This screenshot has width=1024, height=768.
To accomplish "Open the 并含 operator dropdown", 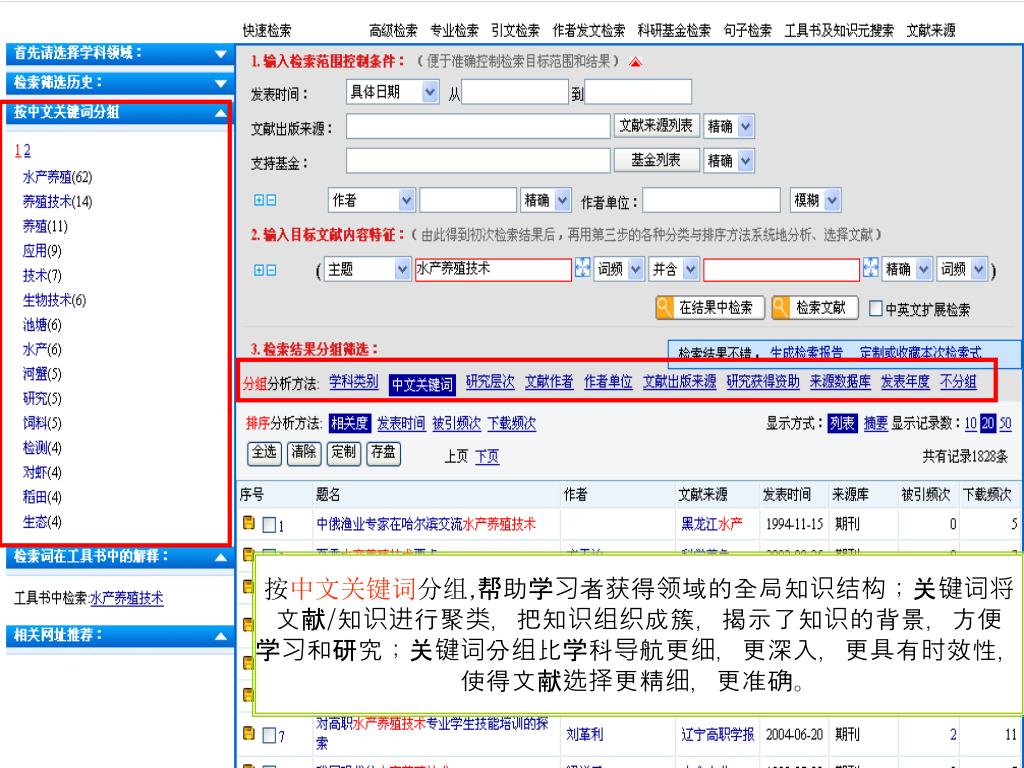I will (674, 269).
